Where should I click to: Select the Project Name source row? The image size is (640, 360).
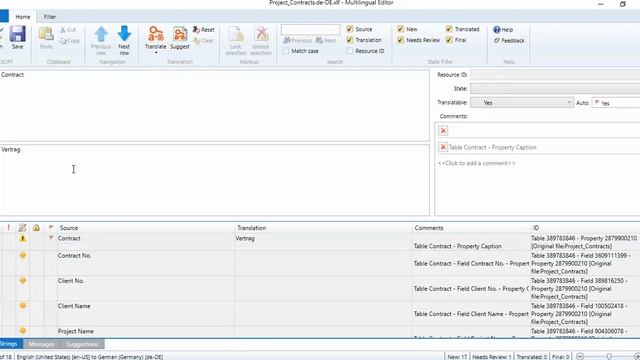(x=146, y=332)
